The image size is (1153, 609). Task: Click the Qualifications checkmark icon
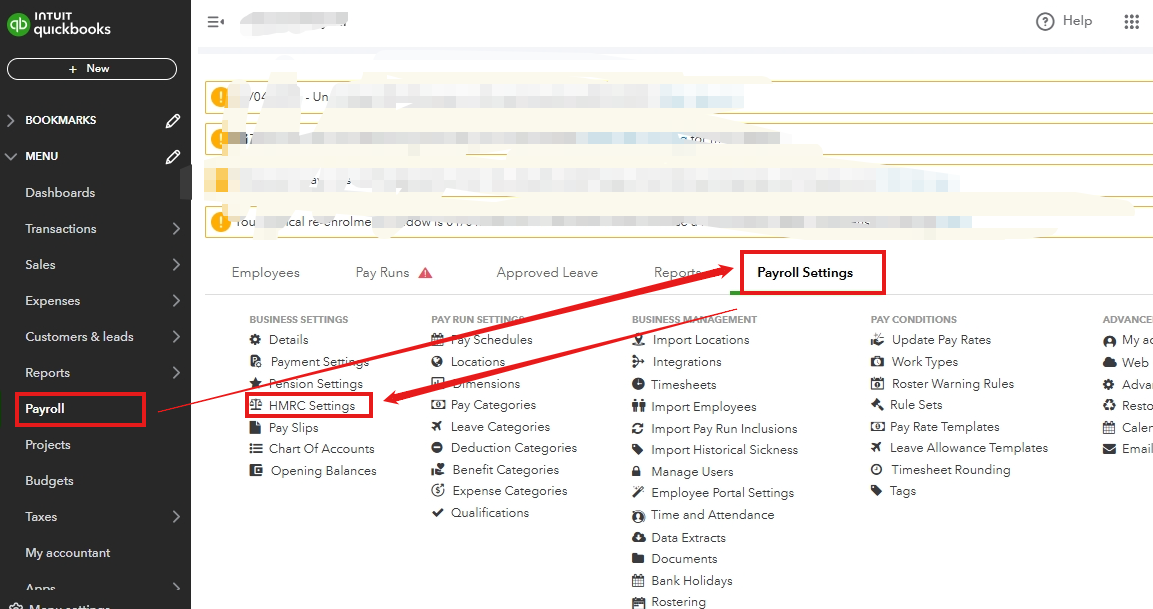(438, 513)
